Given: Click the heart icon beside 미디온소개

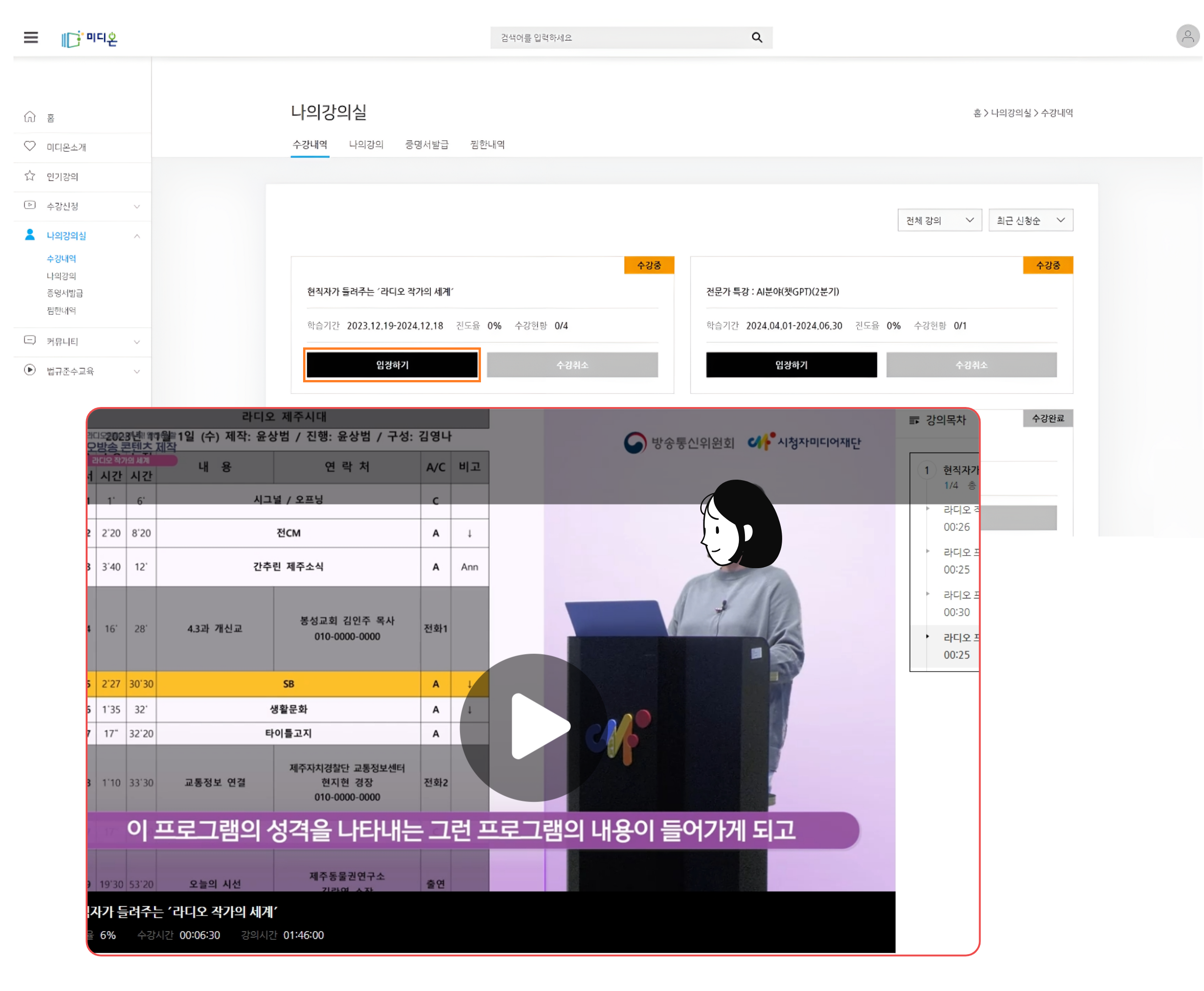Looking at the screenshot, I should (x=30, y=146).
